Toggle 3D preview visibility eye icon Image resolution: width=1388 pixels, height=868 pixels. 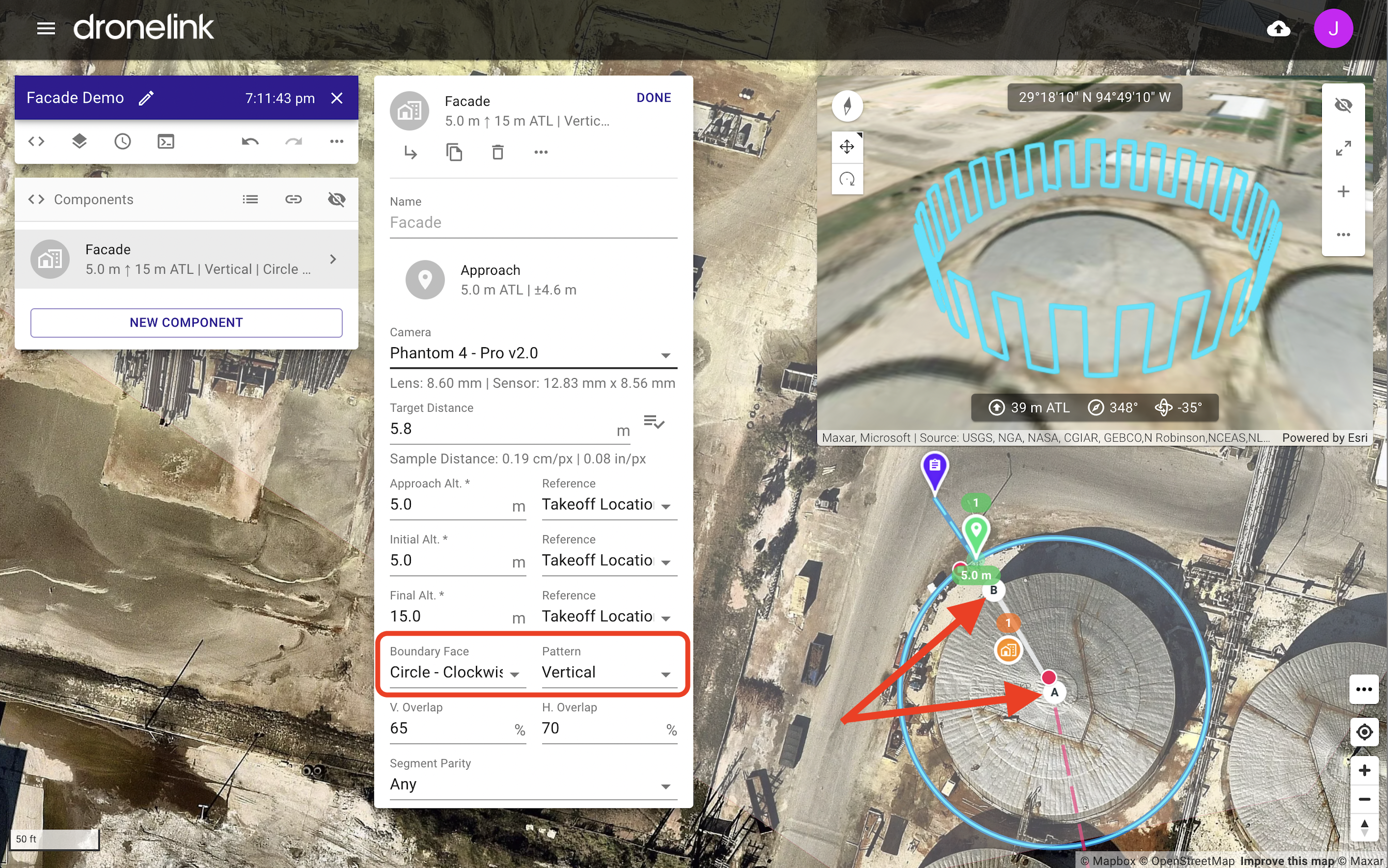[x=1343, y=105]
